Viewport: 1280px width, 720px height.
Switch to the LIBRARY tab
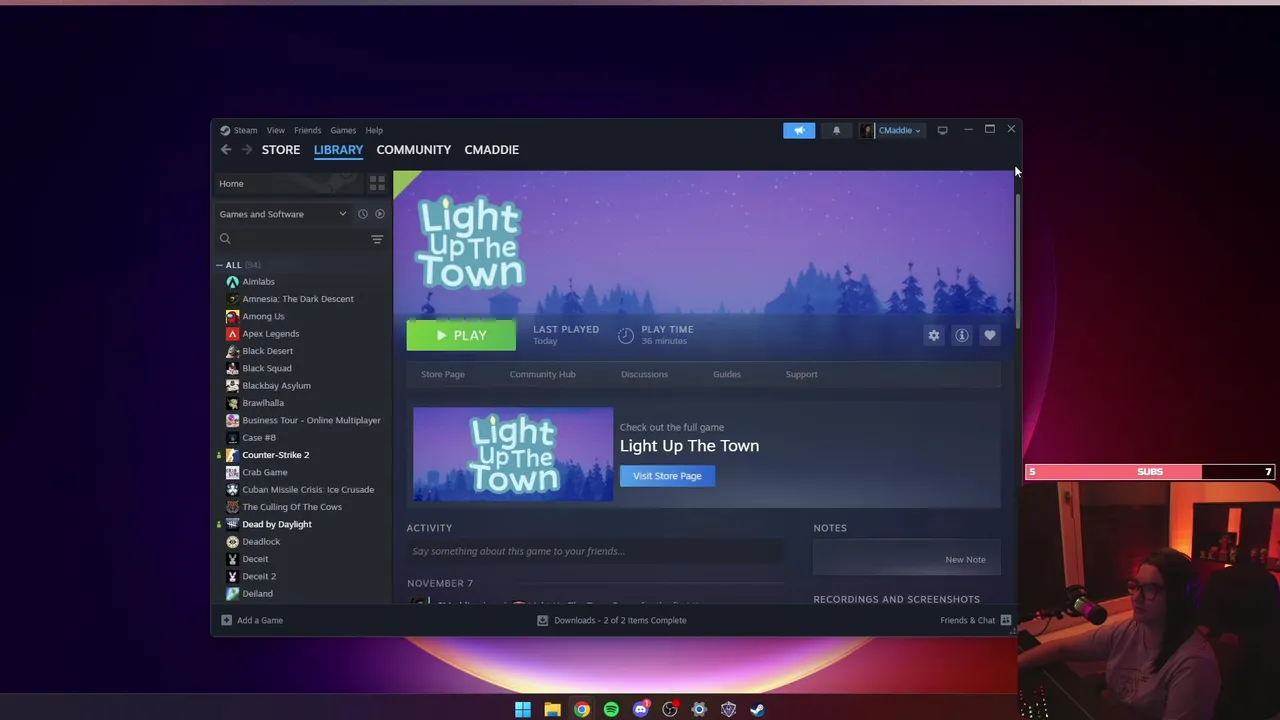(x=338, y=150)
